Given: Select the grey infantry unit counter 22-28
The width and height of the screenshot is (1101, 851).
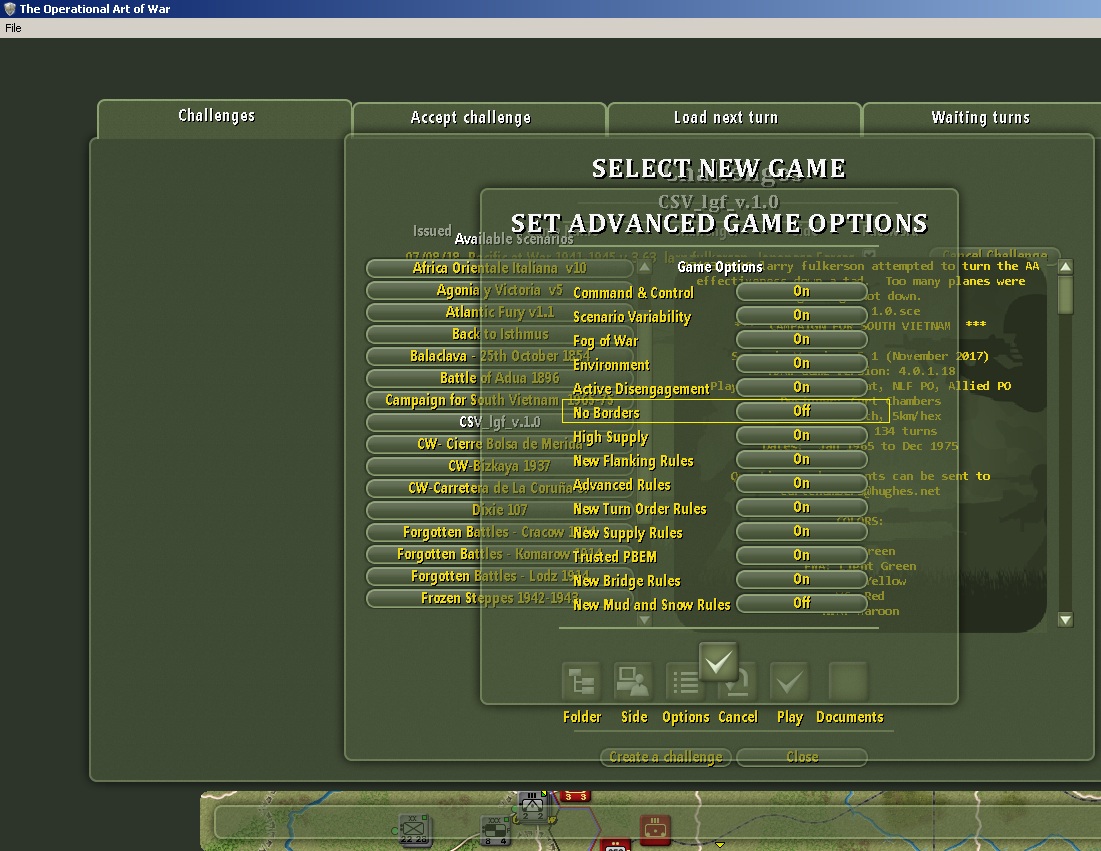Looking at the screenshot, I should [x=414, y=830].
